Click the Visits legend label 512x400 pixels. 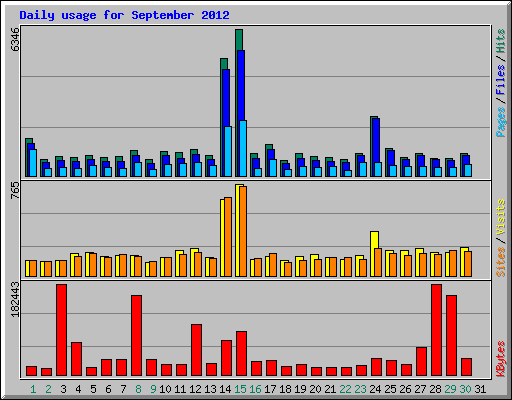click(x=501, y=218)
